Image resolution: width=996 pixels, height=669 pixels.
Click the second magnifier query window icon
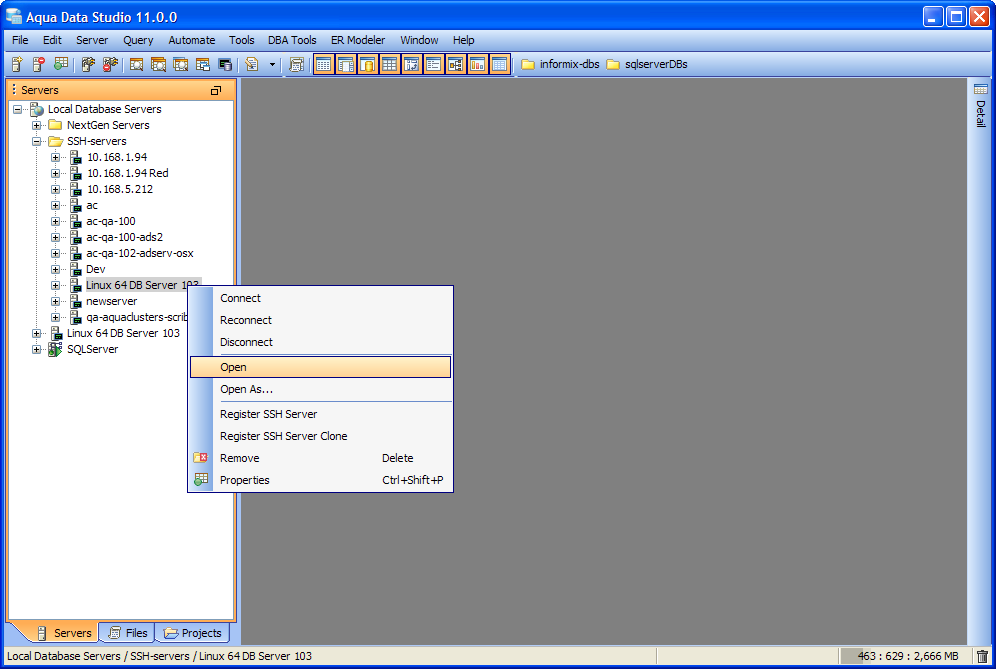(x=159, y=64)
